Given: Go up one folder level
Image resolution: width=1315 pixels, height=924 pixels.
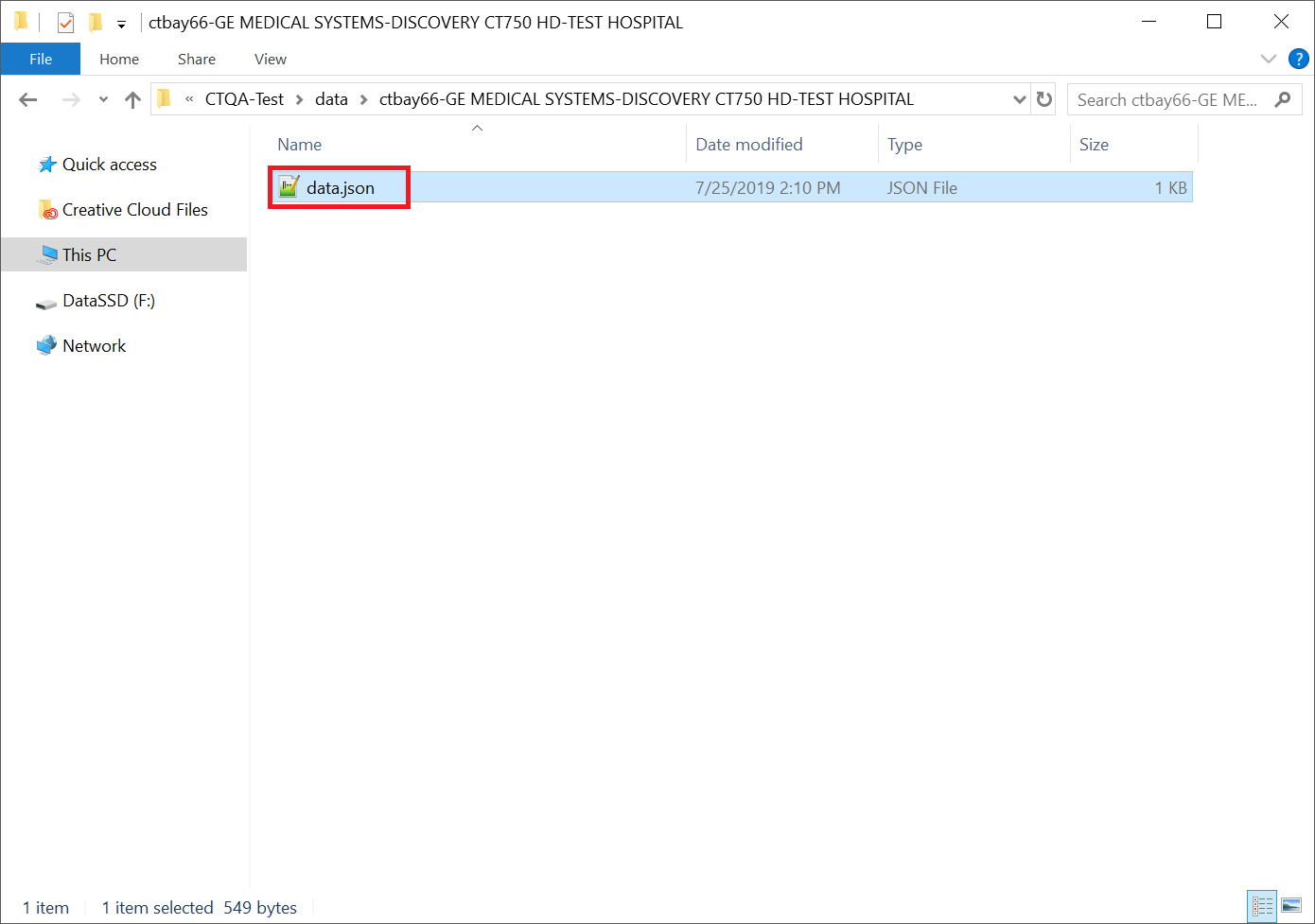Looking at the screenshot, I should [x=132, y=99].
